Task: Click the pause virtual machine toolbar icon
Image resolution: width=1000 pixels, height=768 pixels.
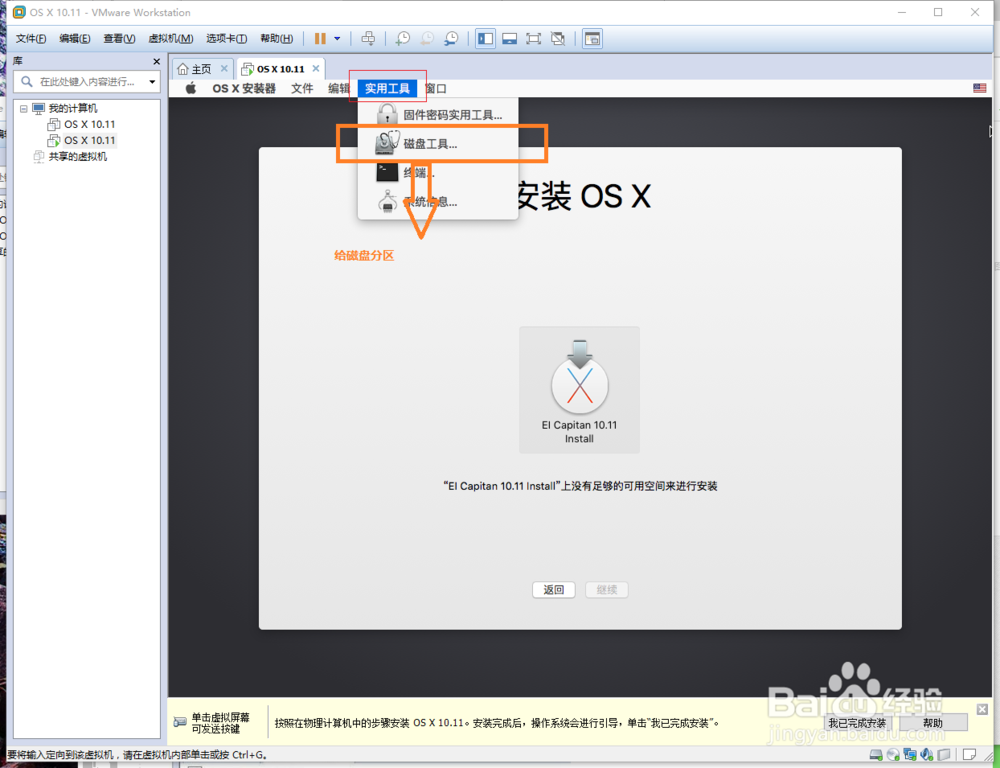Action: 320,39
